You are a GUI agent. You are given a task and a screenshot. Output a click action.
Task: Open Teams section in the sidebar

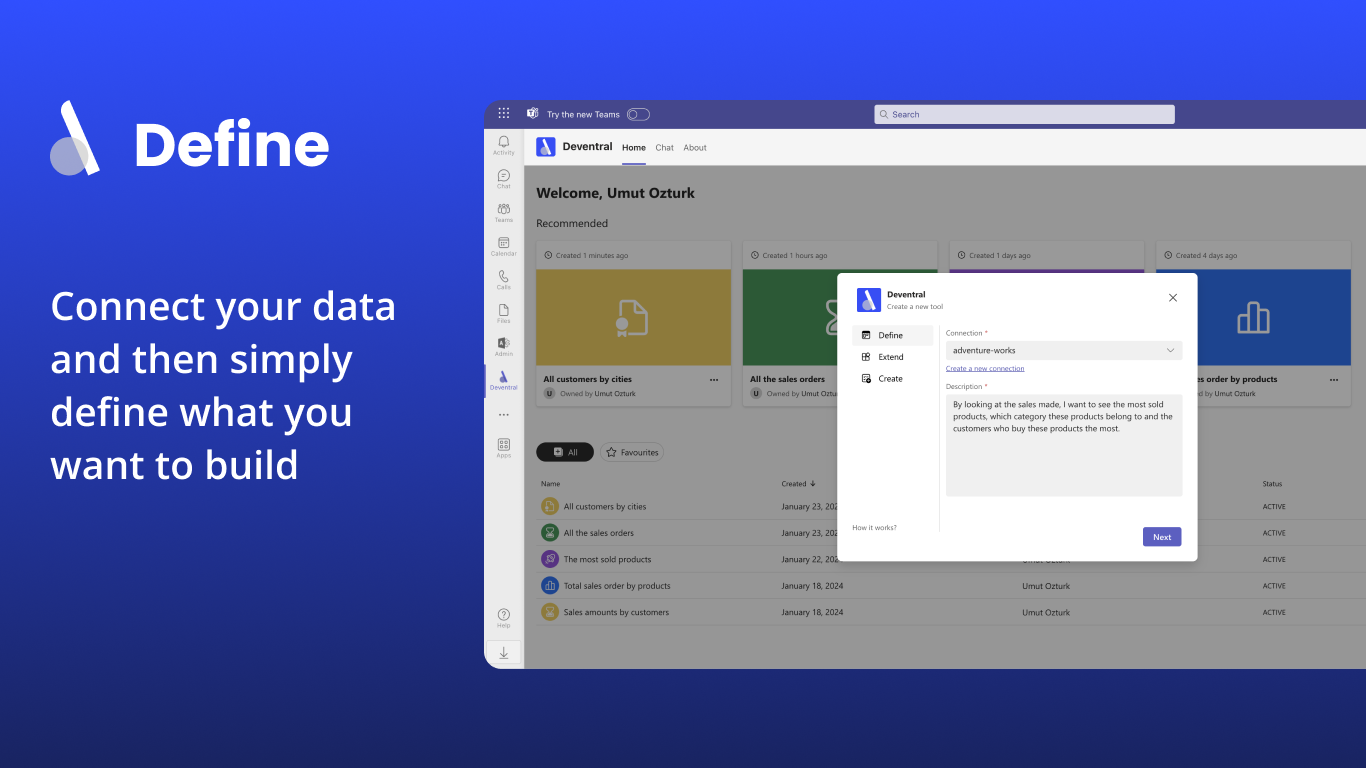(x=504, y=213)
